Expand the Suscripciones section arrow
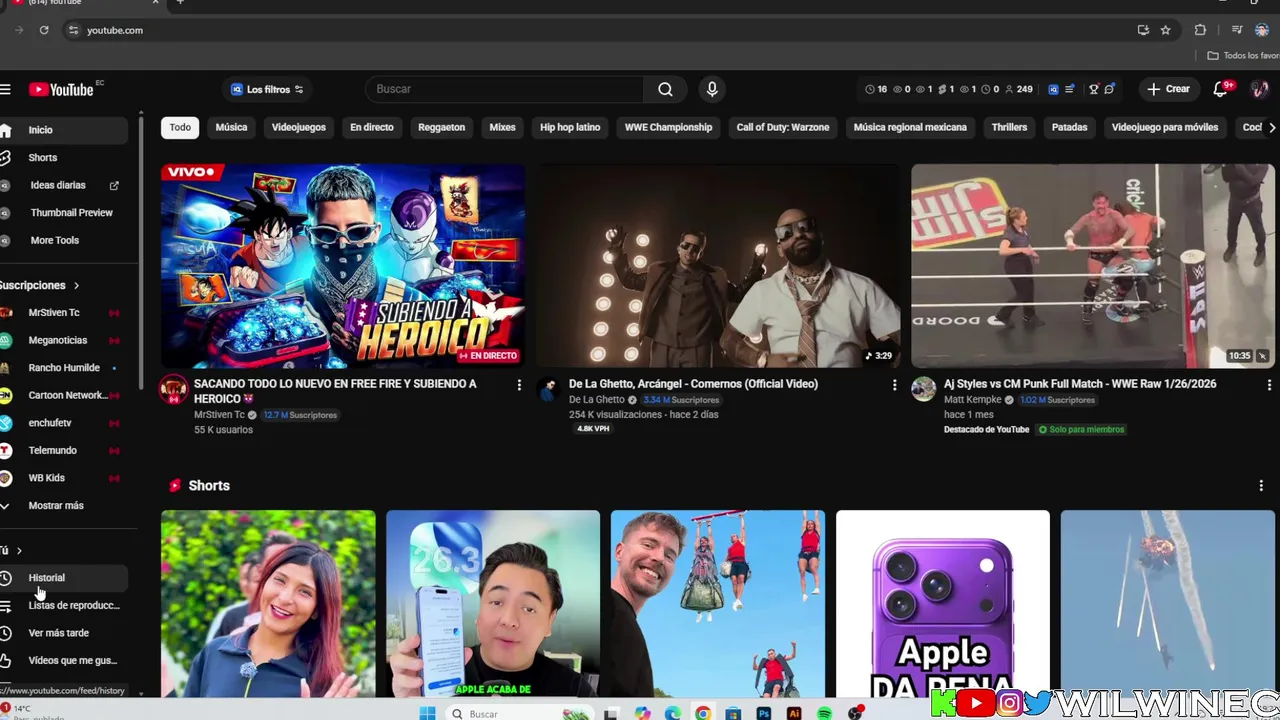Image resolution: width=1280 pixels, height=720 pixels. click(76, 286)
